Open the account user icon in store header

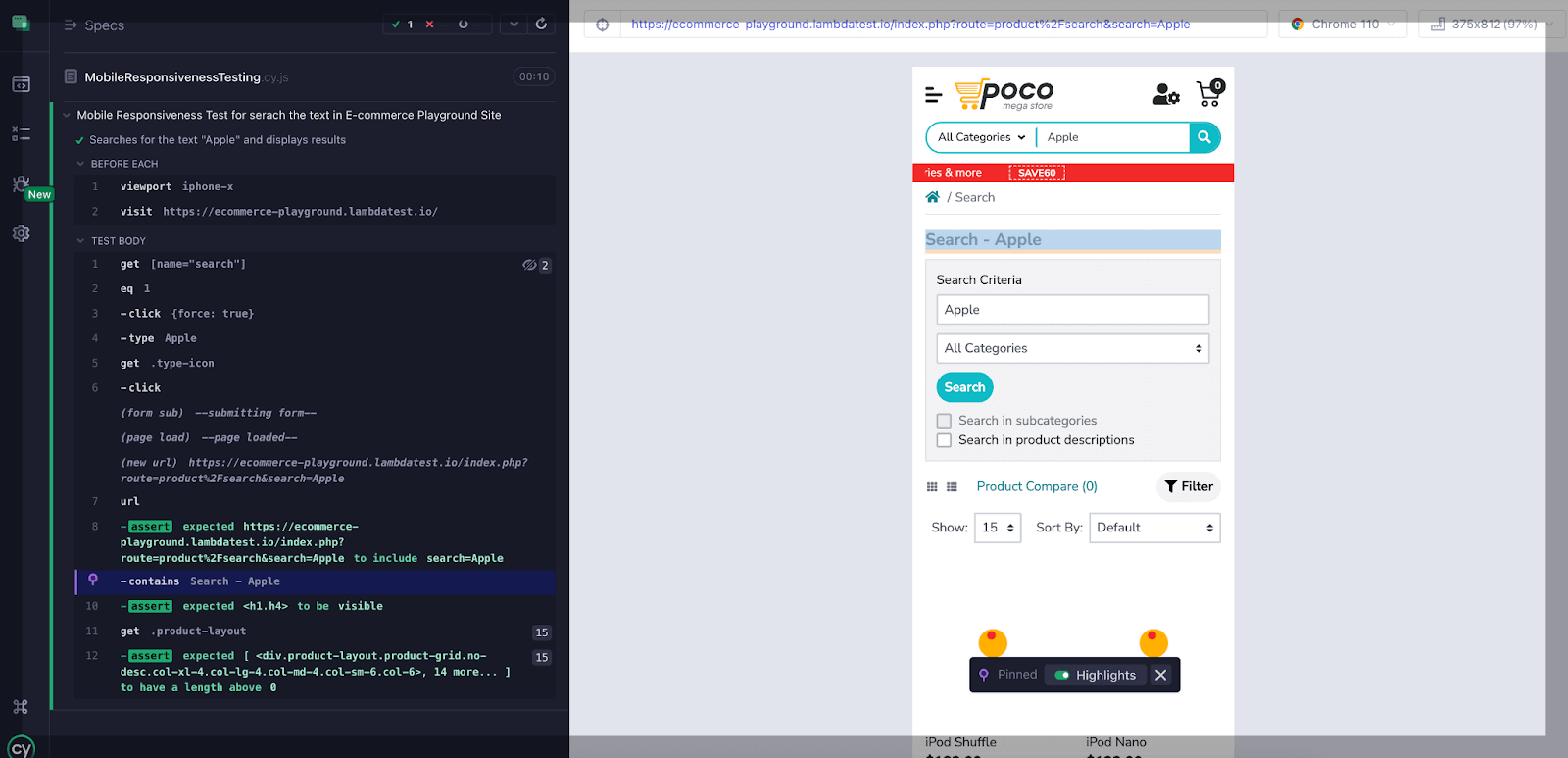pyautogui.click(x=1166, y=94)
